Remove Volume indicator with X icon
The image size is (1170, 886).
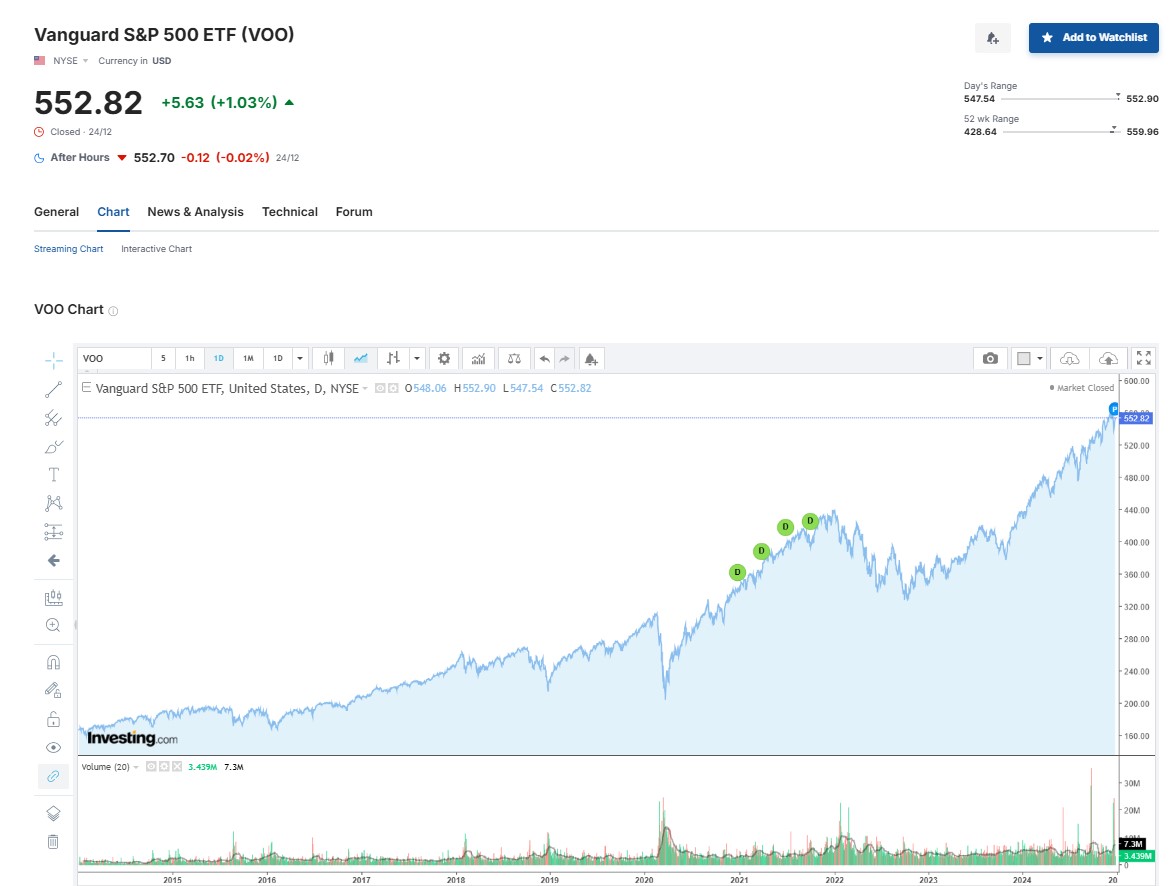[x=177, y=767]
